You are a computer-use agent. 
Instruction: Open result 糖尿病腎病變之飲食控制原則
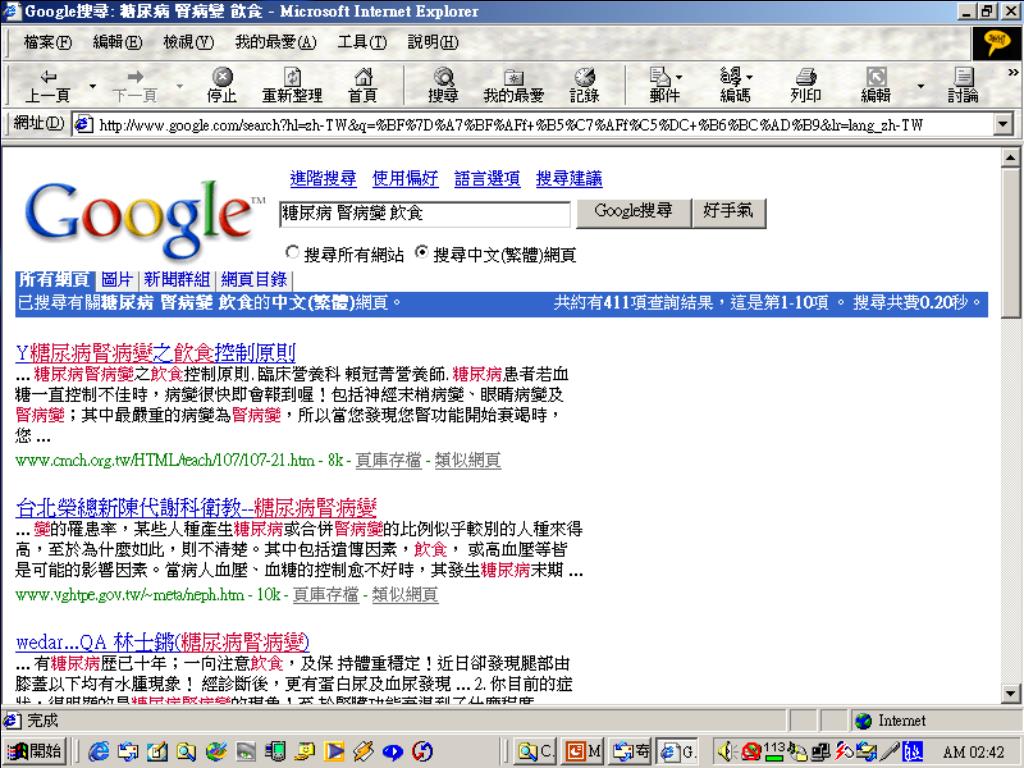point(155,353)
